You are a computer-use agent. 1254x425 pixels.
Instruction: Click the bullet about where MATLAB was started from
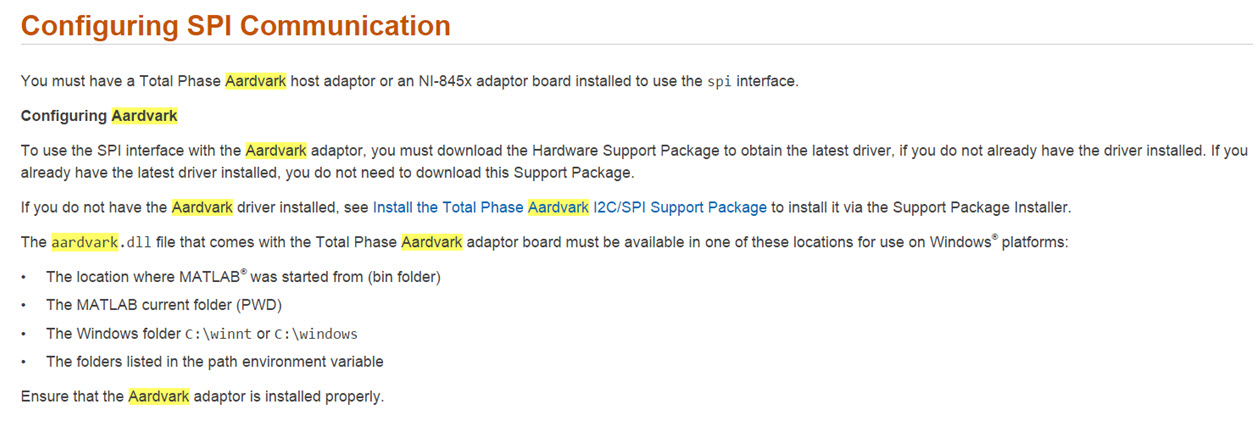tap(244, 276)
